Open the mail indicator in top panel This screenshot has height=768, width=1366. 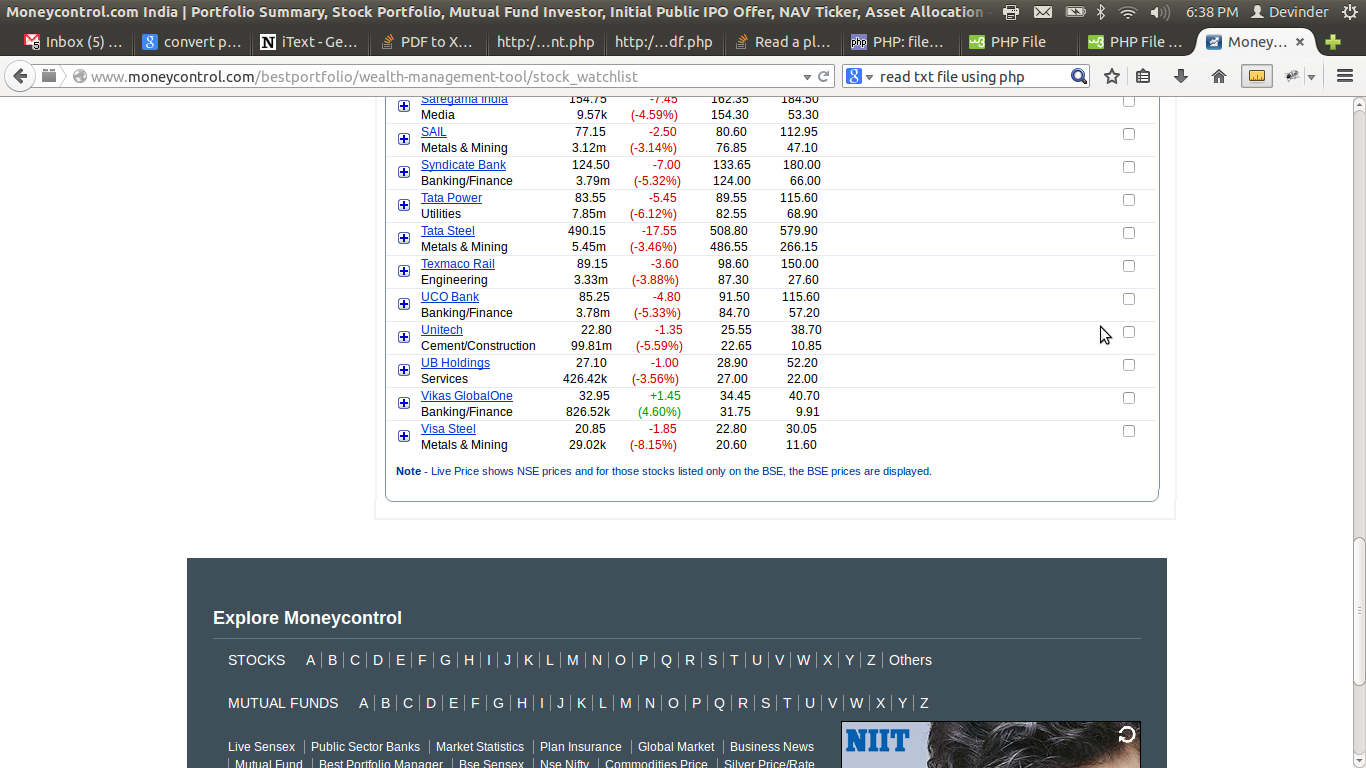[1043, 12]
